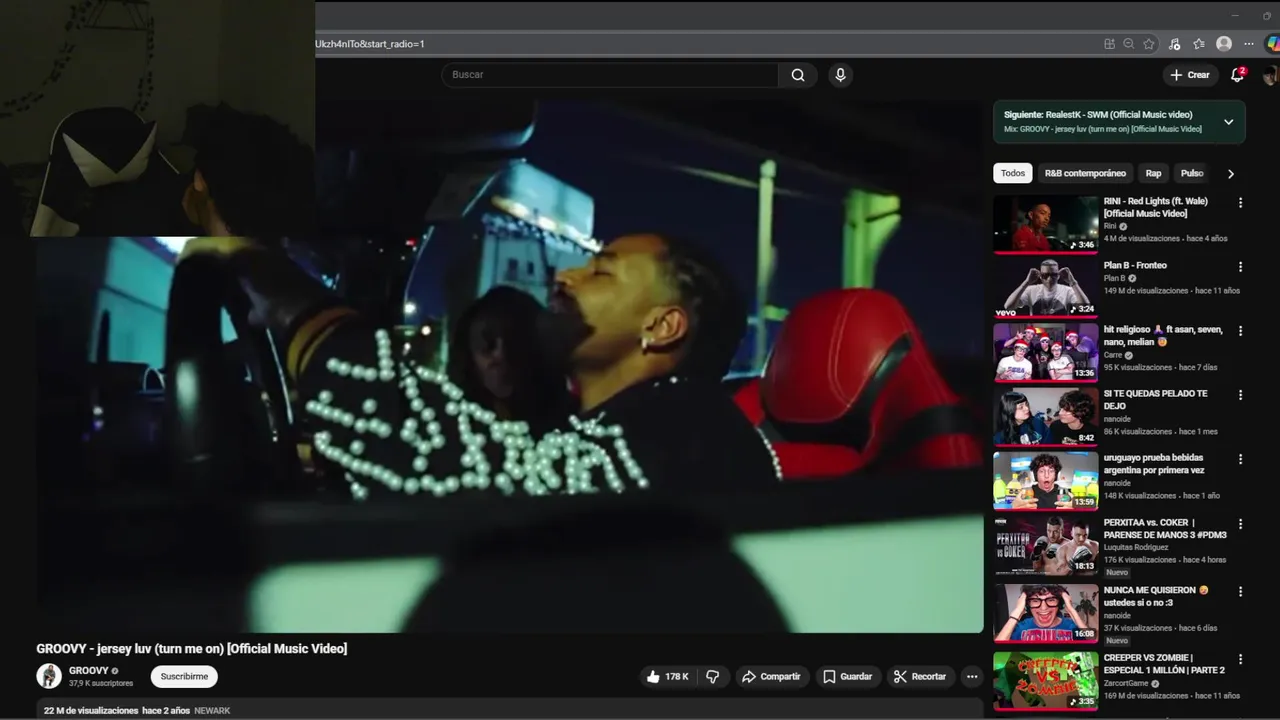Open hit religioso video thumbnail

click(1045, 352)
